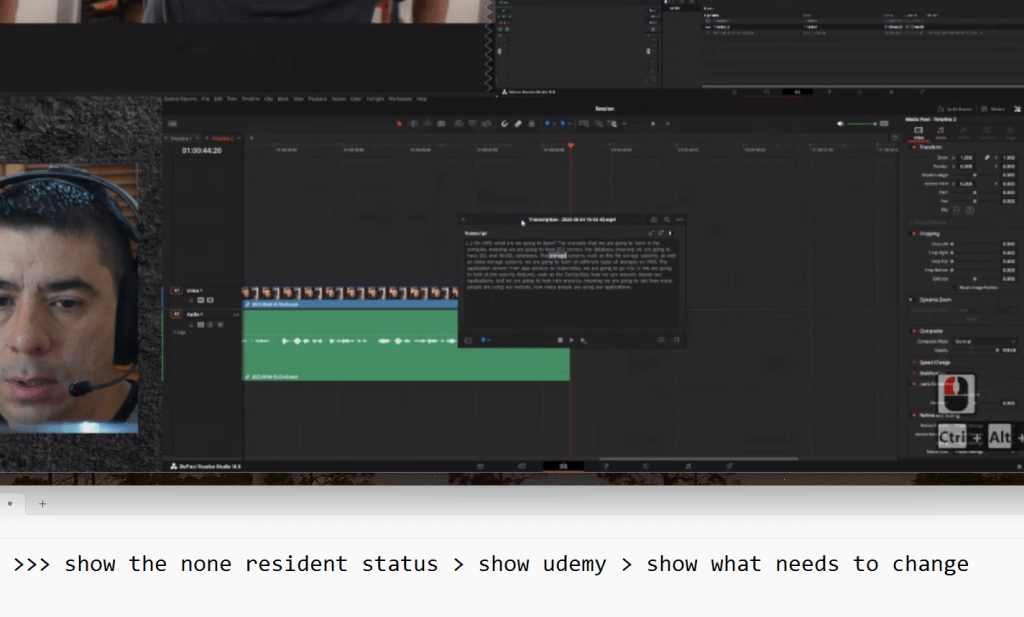Image resolution: width=1024 pixels, height=617 pixels.
Task: Click the Detail Zoom icon
Action: tap(598, 123)
